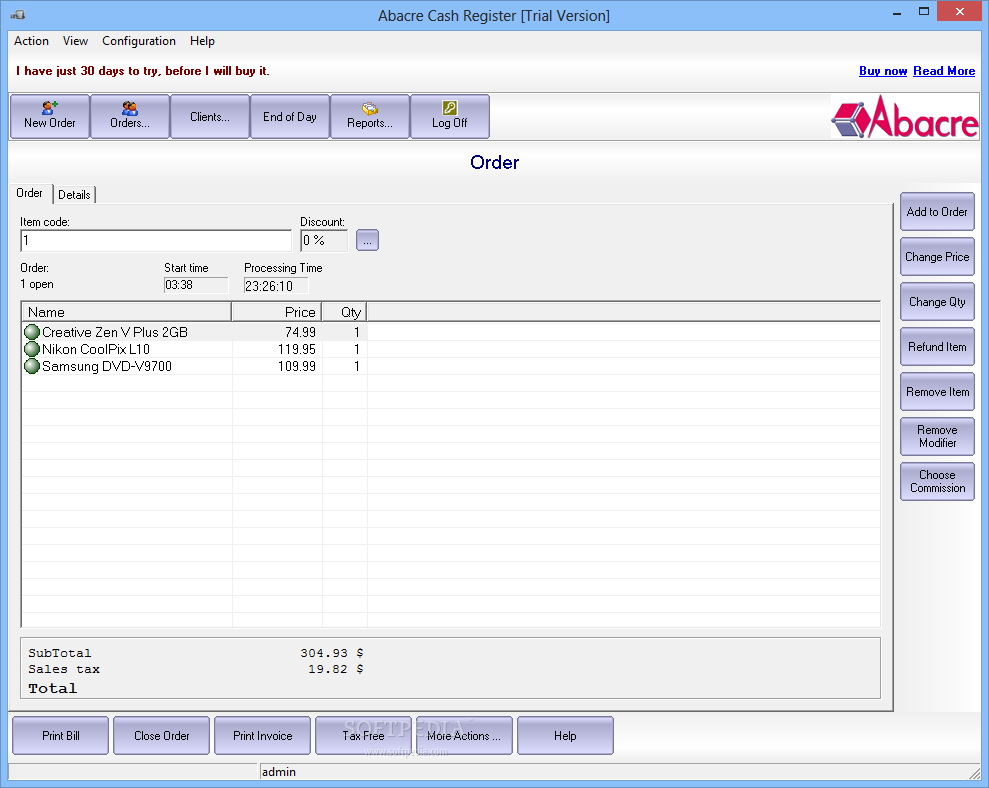Open the Configuration menu
The width and height of the screenshot is (989, 788).
click(x=139, y=41)
